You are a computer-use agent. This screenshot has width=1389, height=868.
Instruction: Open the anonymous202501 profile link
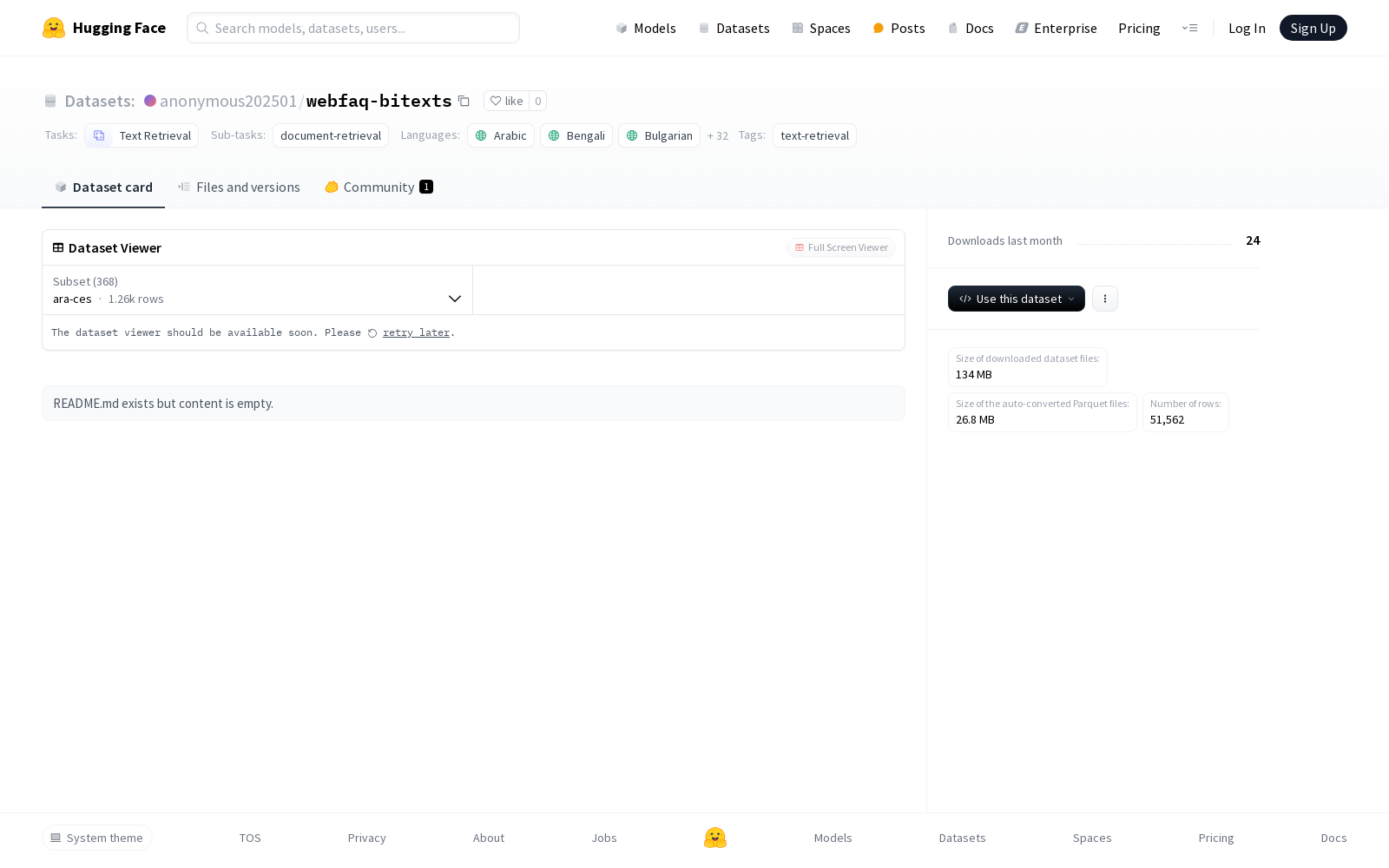pos(228,101)
